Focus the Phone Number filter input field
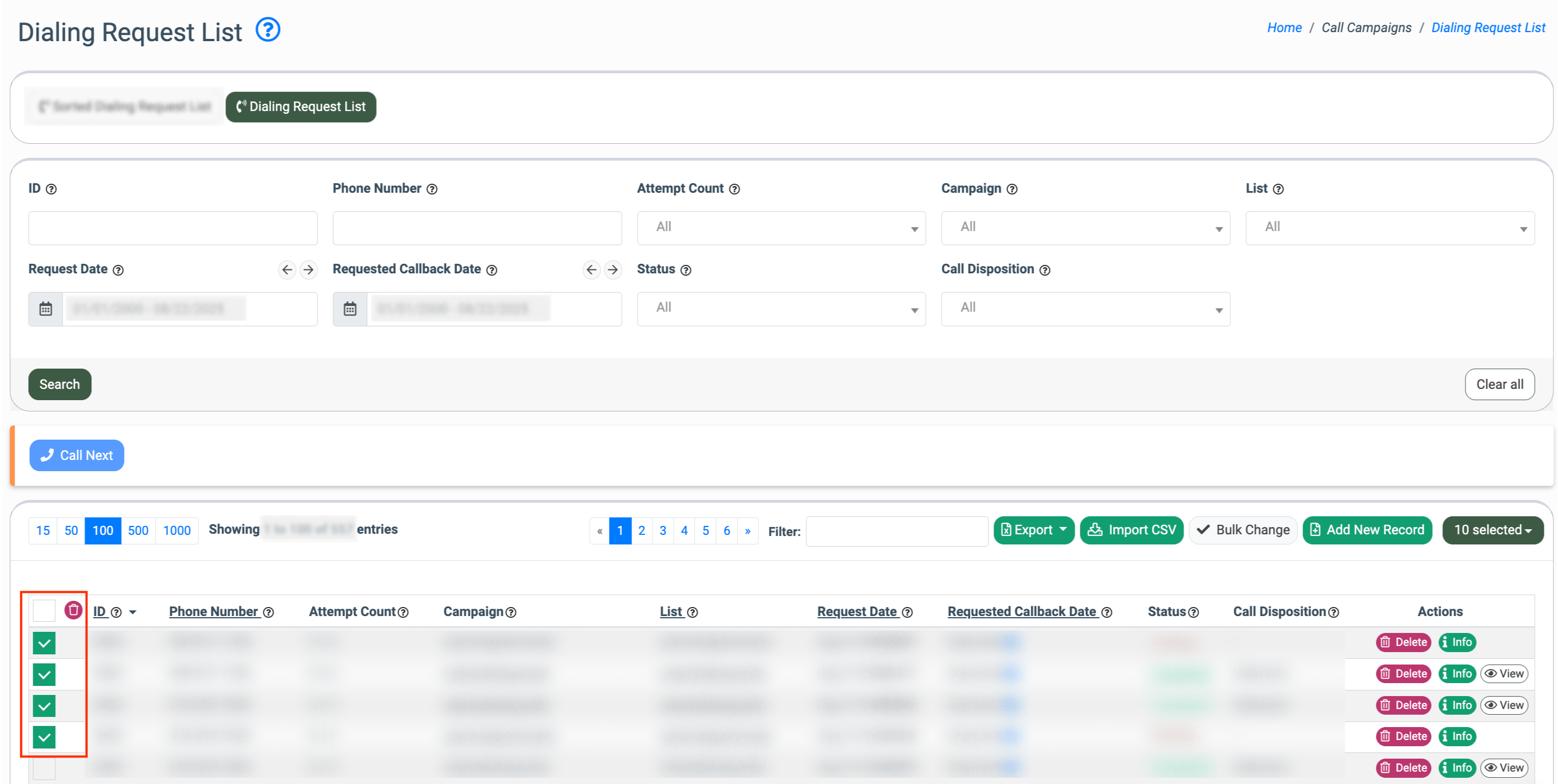The width and height of the screenshot is (1558, 784). tap(477, 228)
